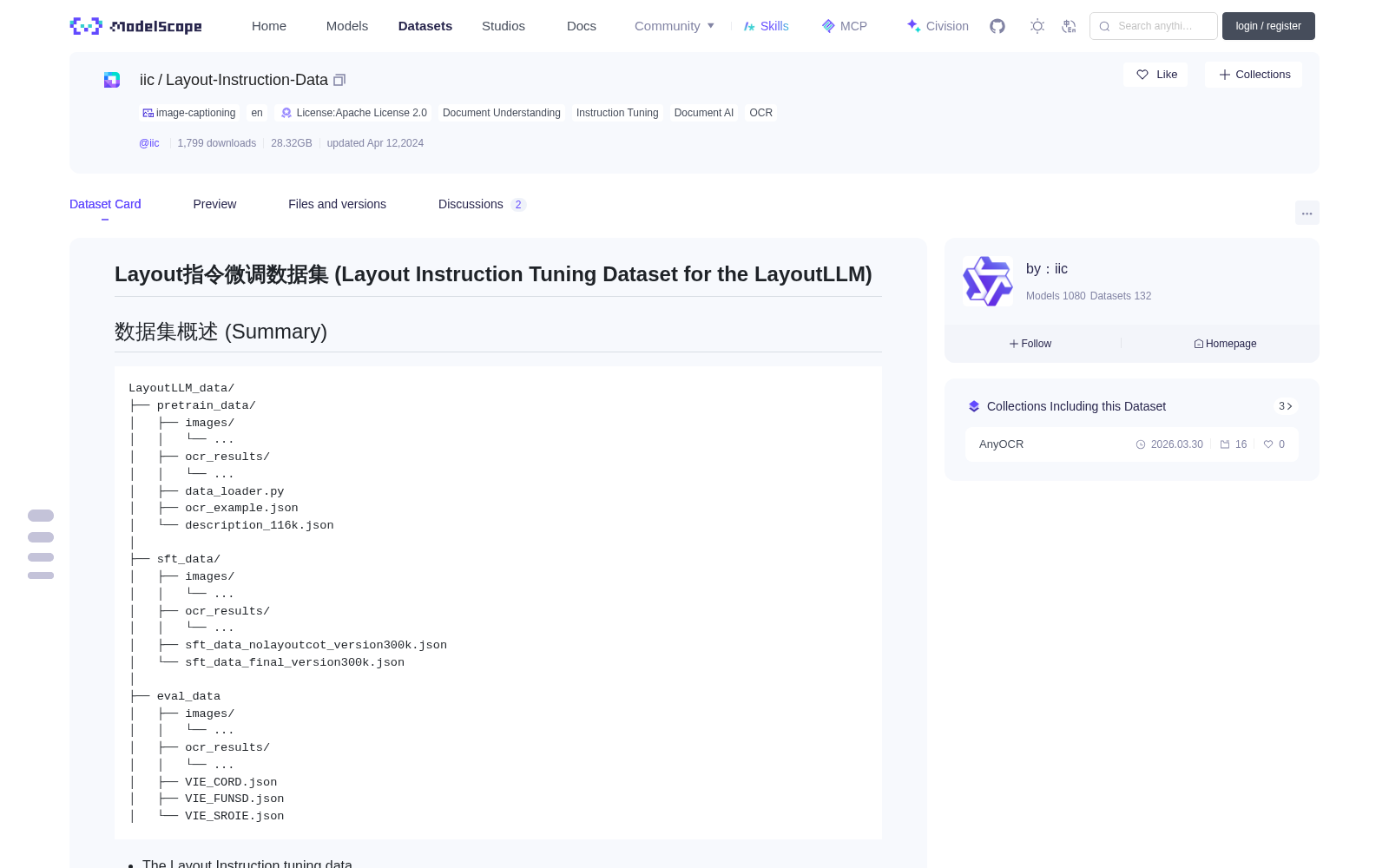Click 'ocr_example.json' in the tree
Image resolution: width=1389 pixels, height=868 pixels.
[241, 508]
